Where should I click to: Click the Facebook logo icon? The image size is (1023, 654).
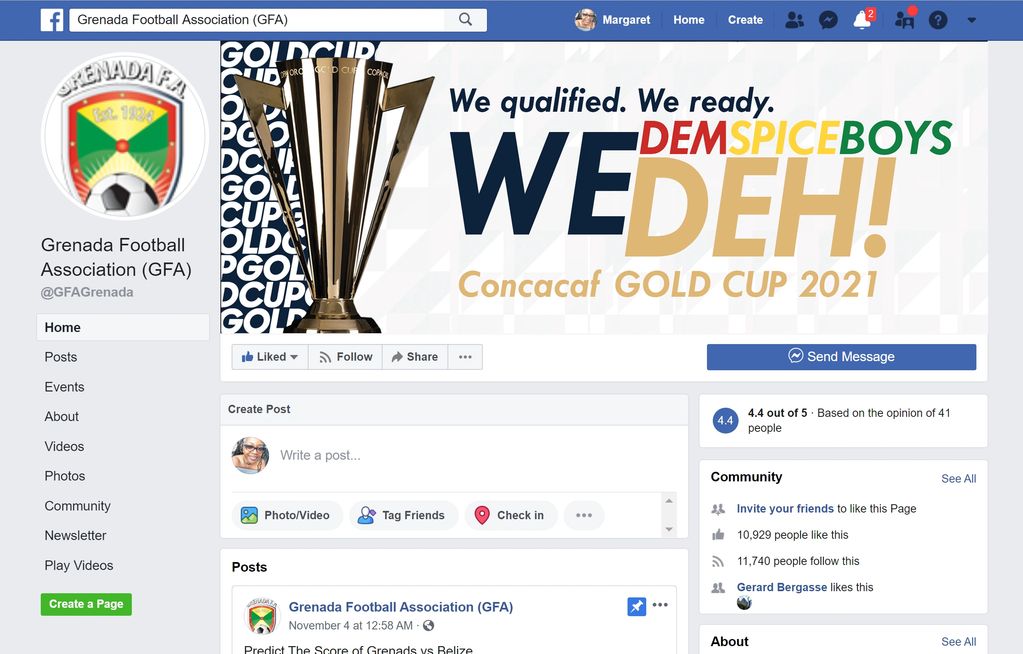tap(52, 20)
